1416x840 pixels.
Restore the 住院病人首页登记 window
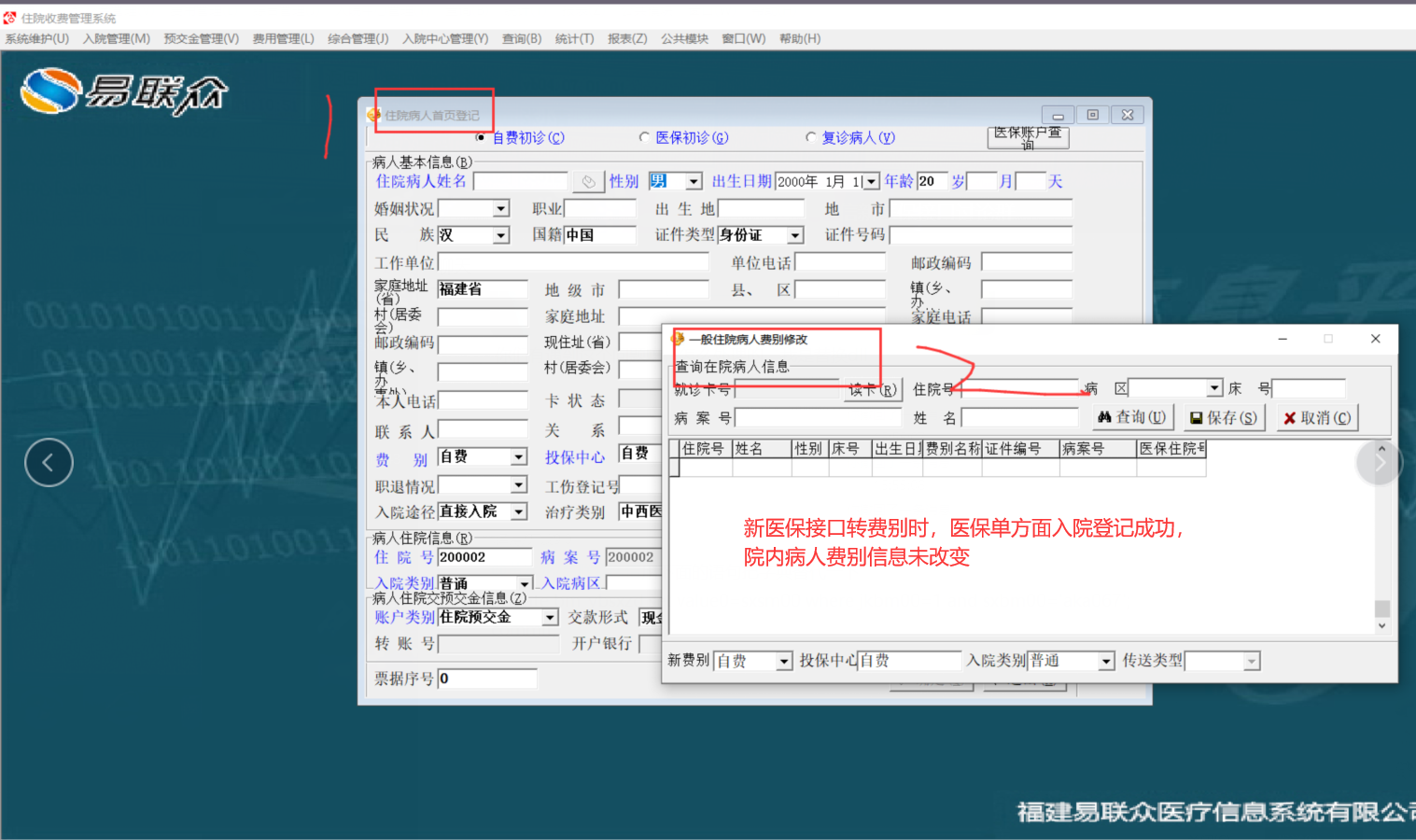[1092, 115]
